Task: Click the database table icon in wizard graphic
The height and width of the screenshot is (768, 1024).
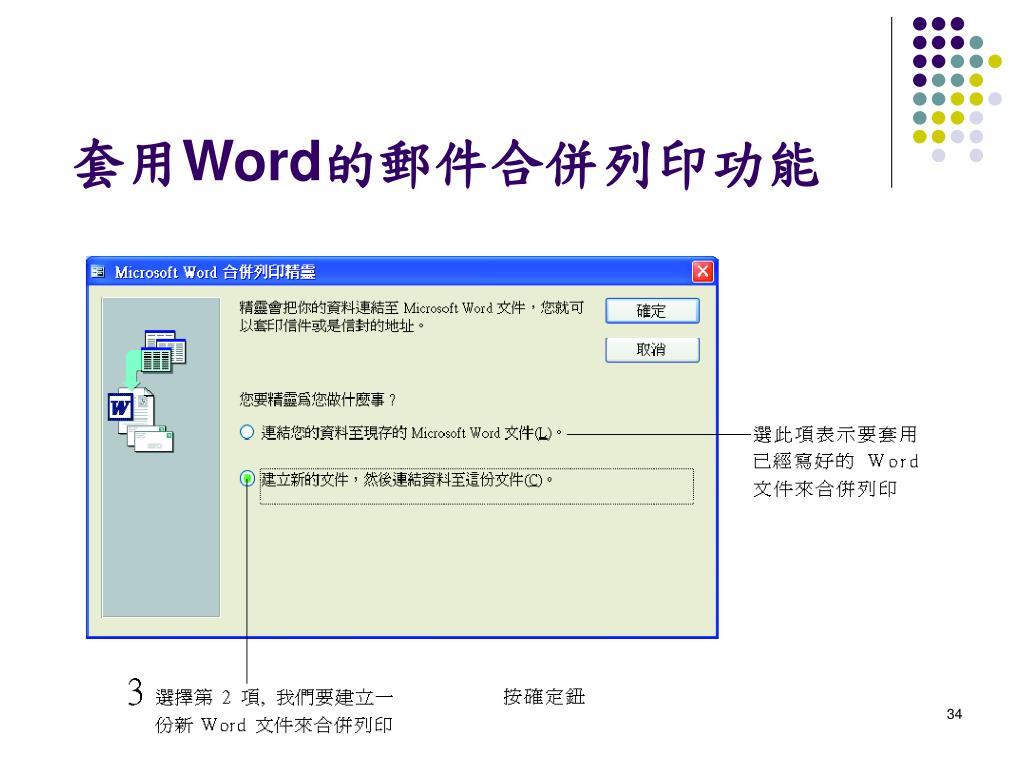Action: coord(164,351)
